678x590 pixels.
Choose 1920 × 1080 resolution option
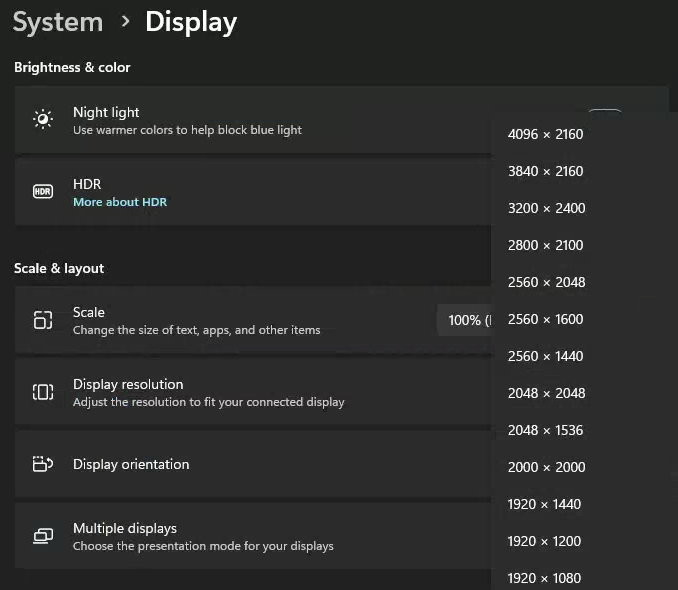545,577
